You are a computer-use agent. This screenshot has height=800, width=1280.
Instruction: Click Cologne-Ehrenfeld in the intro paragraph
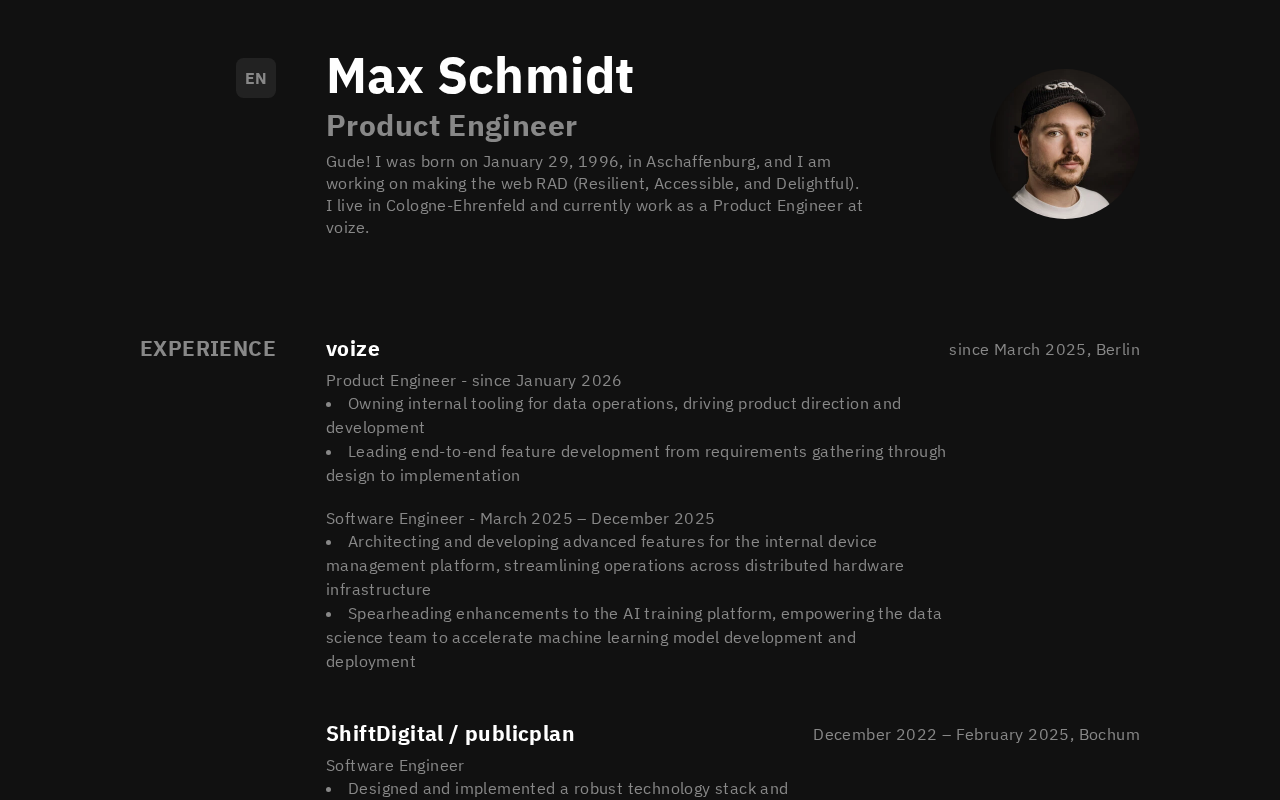click(457, 206)
